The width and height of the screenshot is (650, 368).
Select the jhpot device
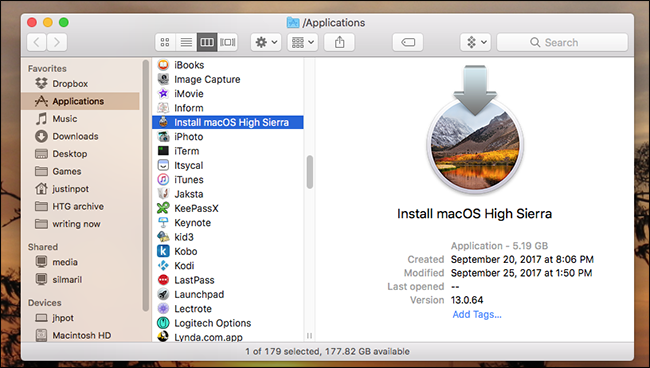pos(80,318)
